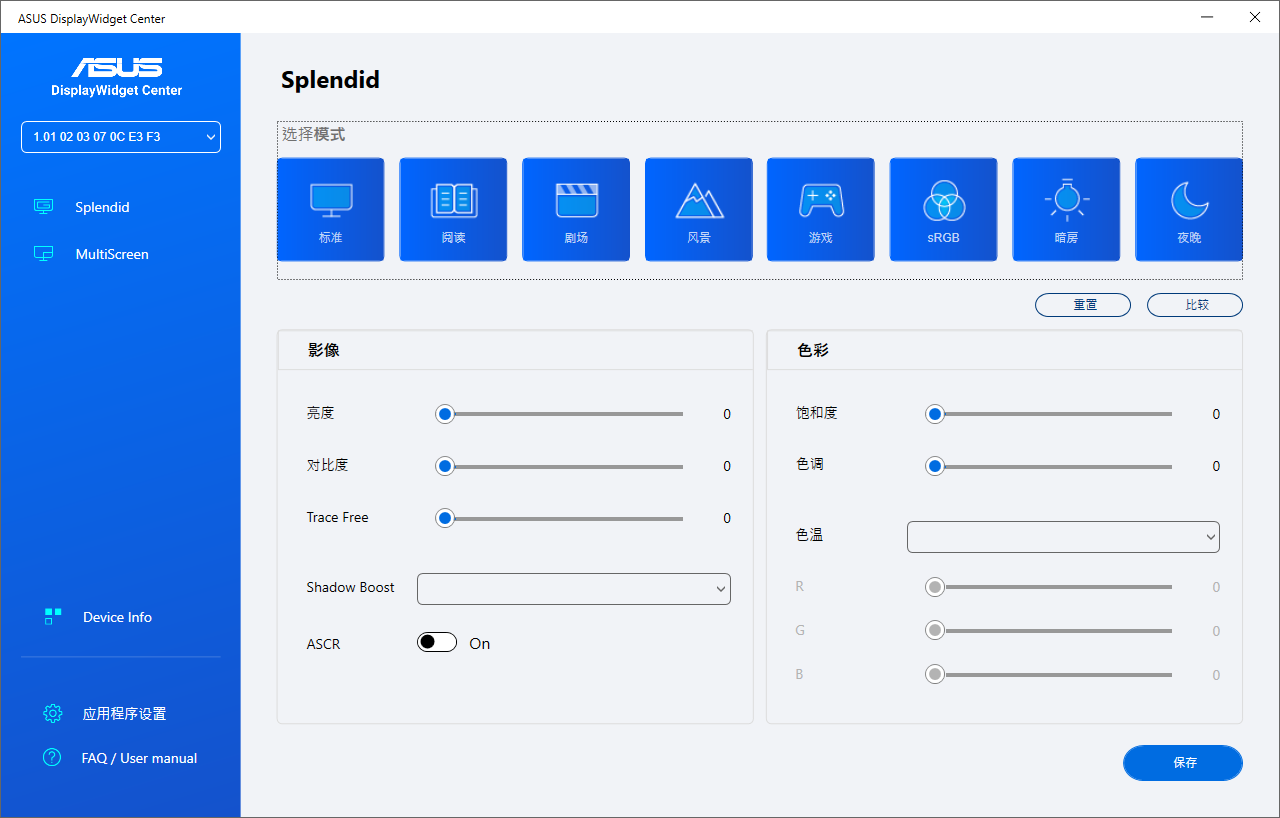Go to the Splendid sidebar item
Image resolution: width=1280 pixels, height=818 pixels.
102,207
